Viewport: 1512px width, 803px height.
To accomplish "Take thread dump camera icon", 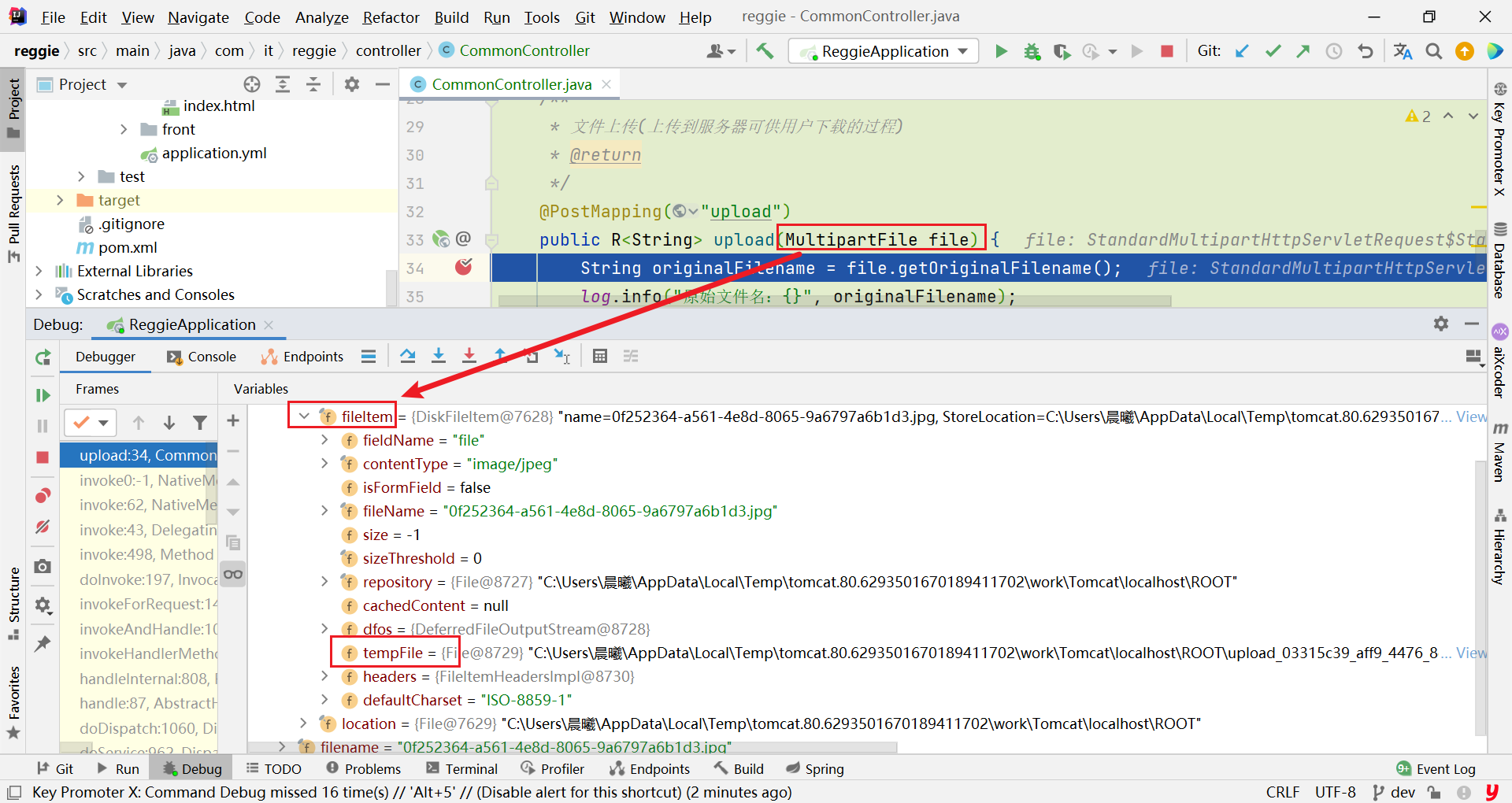I will pos(43,566).
